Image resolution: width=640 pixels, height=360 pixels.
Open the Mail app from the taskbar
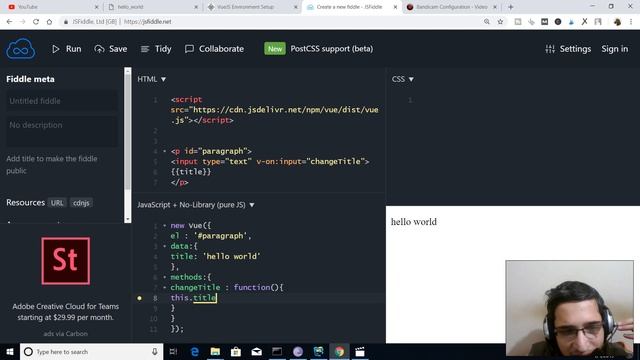257,351
